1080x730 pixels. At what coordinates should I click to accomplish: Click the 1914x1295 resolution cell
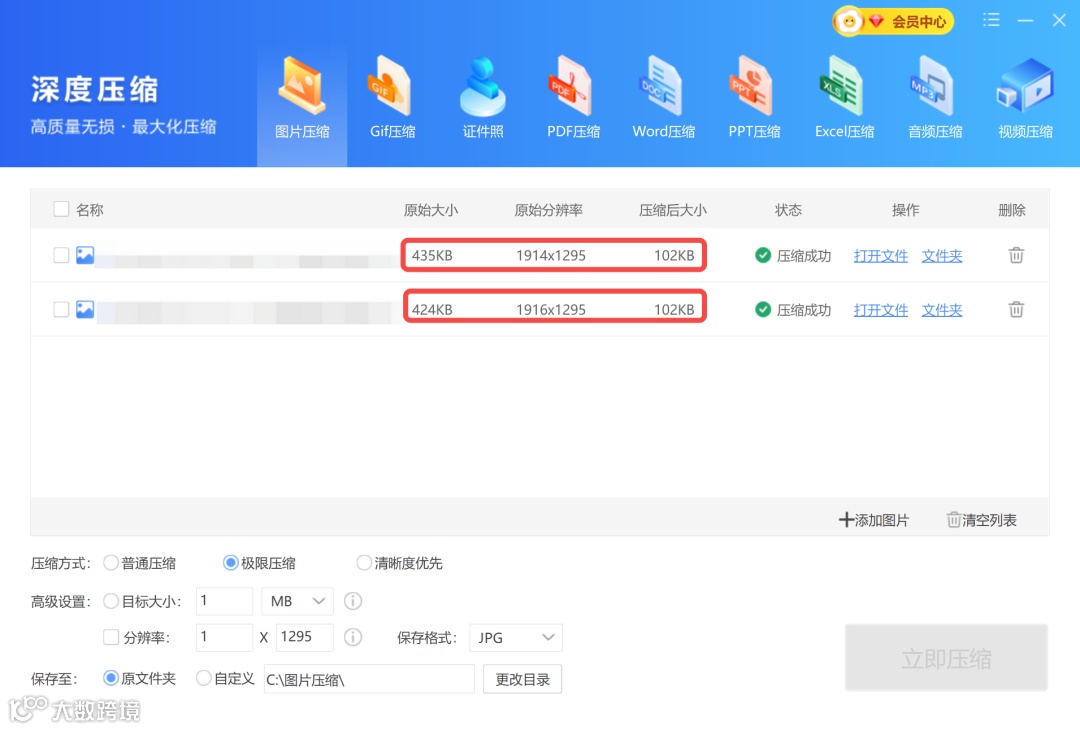551,256
